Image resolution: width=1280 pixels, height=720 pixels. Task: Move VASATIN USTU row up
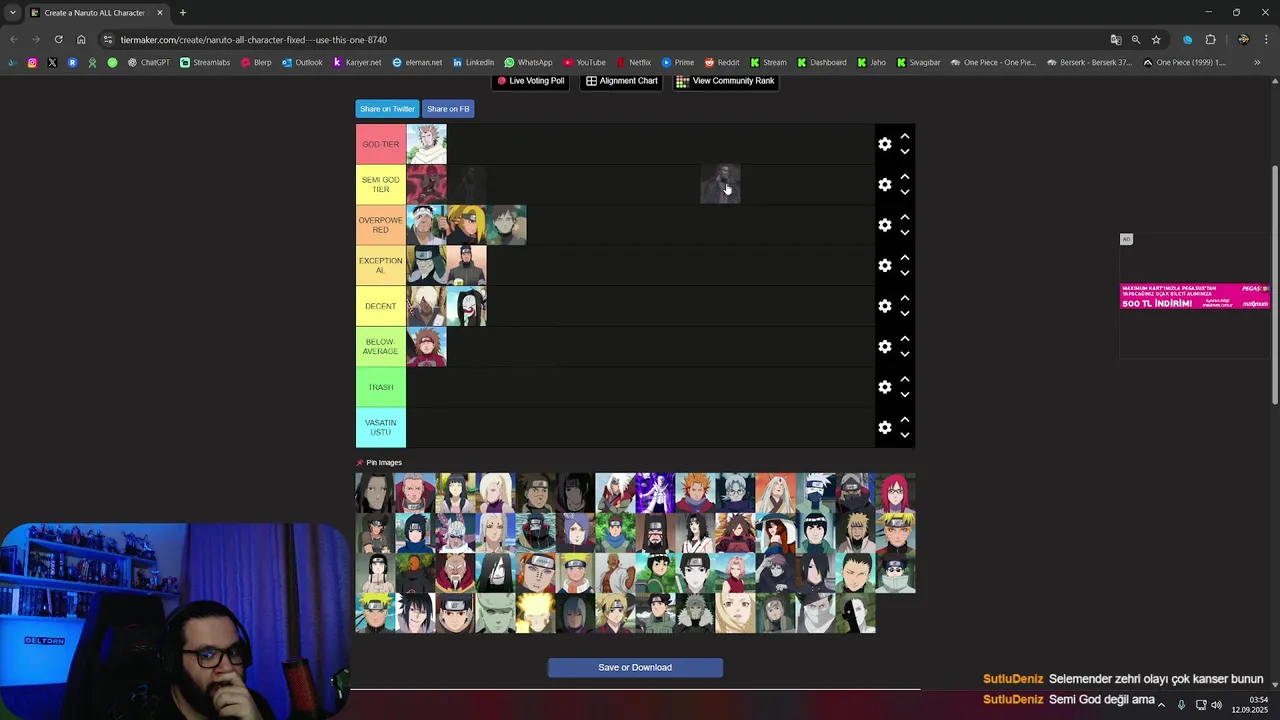tap(905, 419)
